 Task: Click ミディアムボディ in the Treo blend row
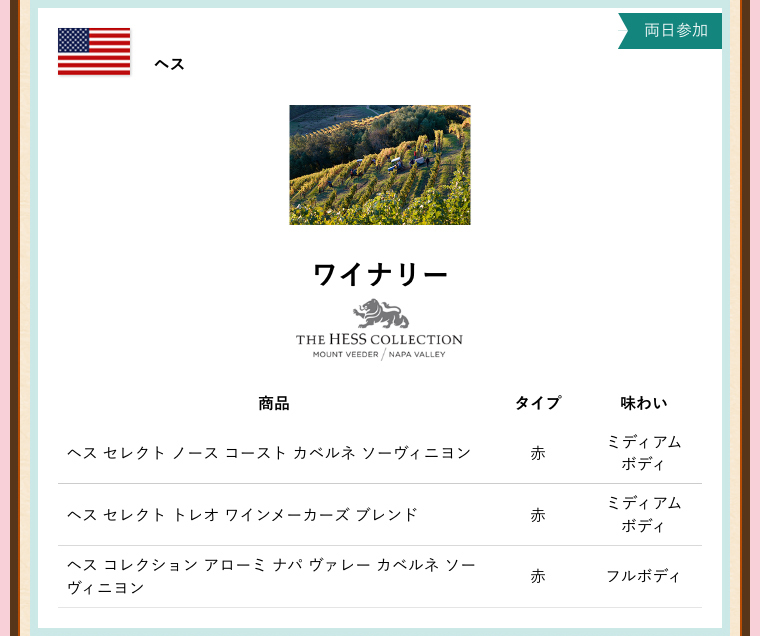point(643,515)
